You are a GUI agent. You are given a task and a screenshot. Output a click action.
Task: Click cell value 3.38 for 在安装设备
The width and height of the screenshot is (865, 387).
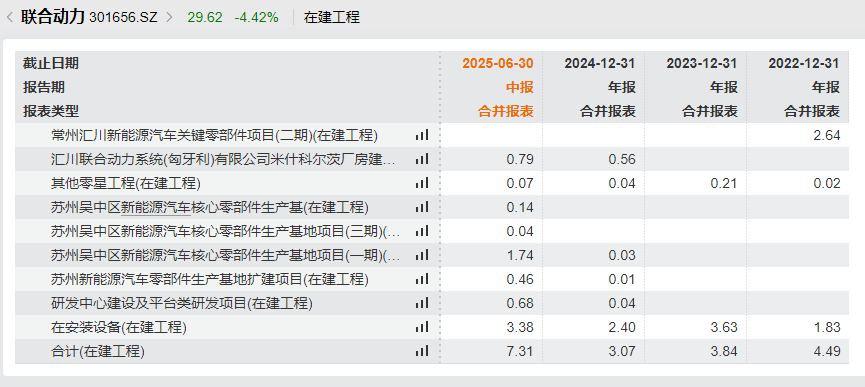pos(520,327)
